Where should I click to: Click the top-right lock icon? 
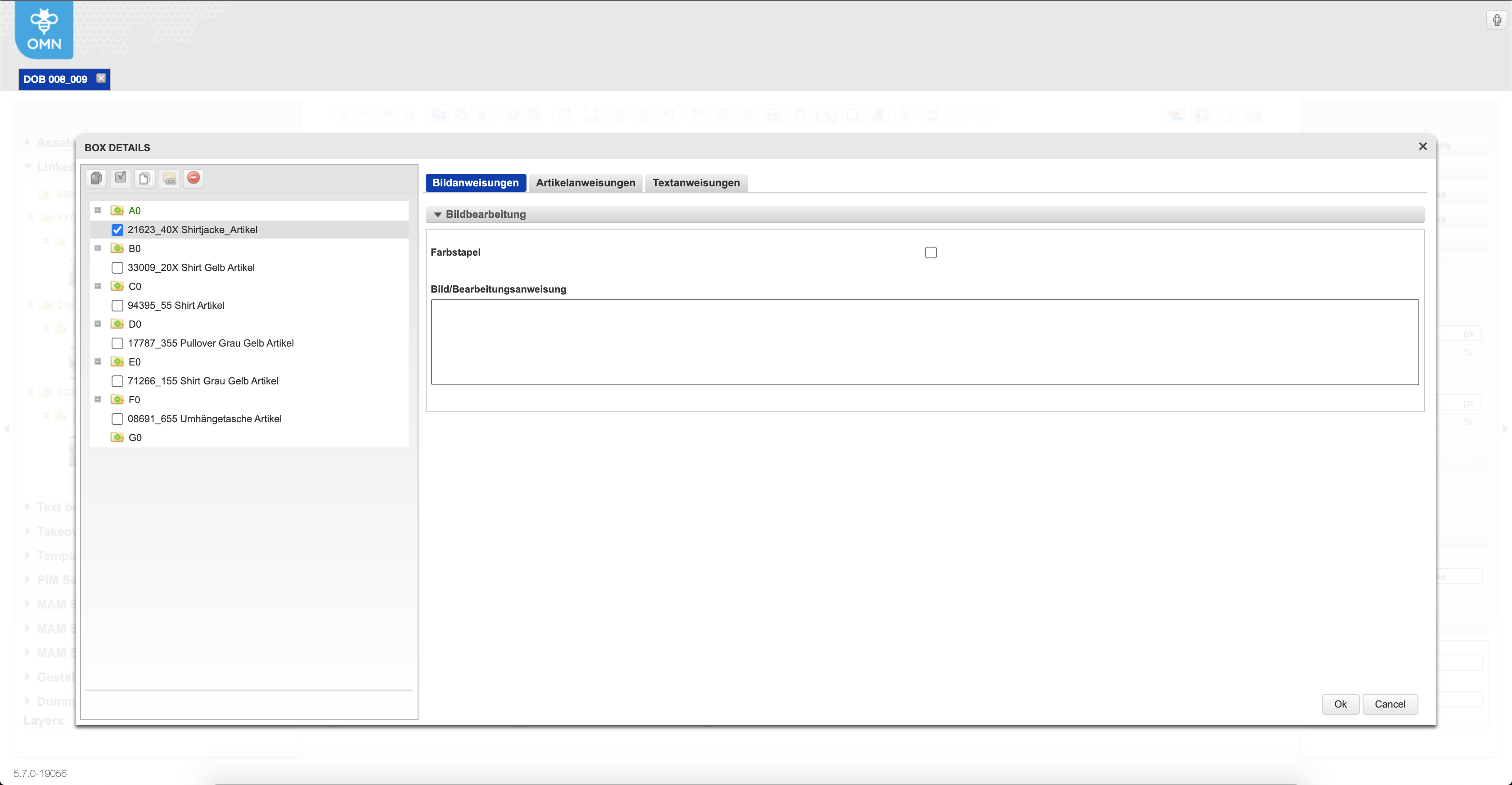pos(1497,21)
